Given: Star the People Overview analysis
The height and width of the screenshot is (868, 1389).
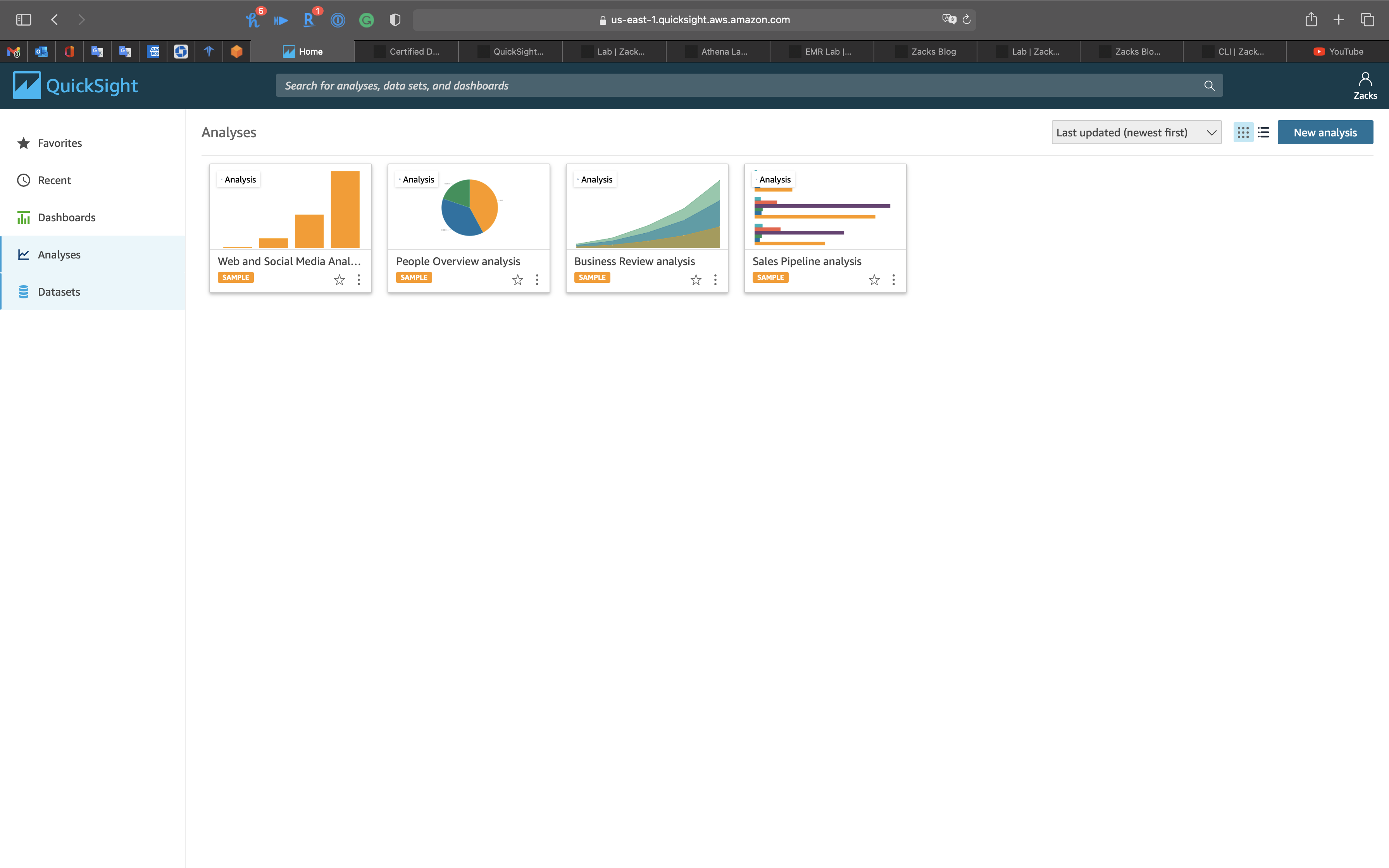Looking at the screenshot, I should (517, 279).
